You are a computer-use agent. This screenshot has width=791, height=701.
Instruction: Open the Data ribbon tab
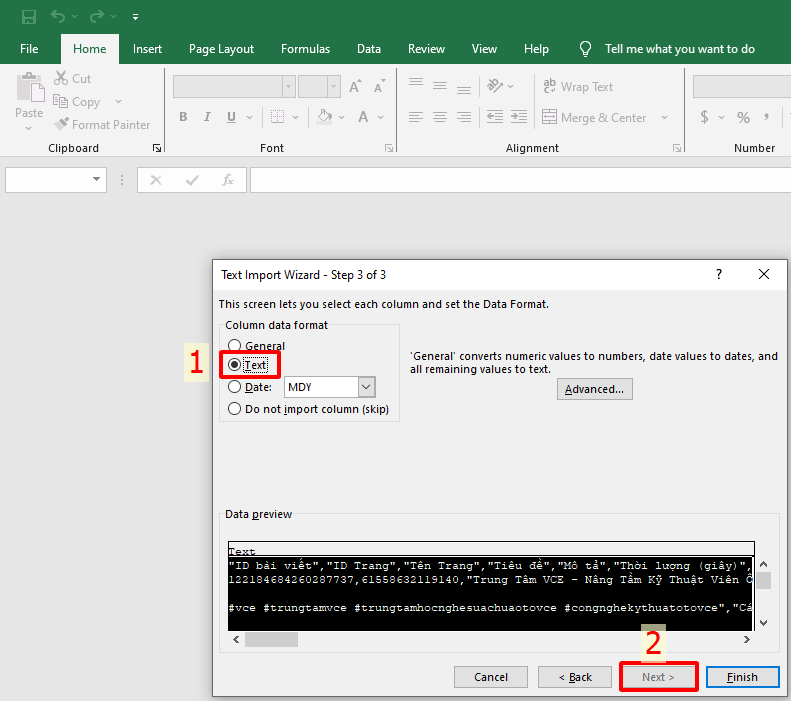[369, 49]
